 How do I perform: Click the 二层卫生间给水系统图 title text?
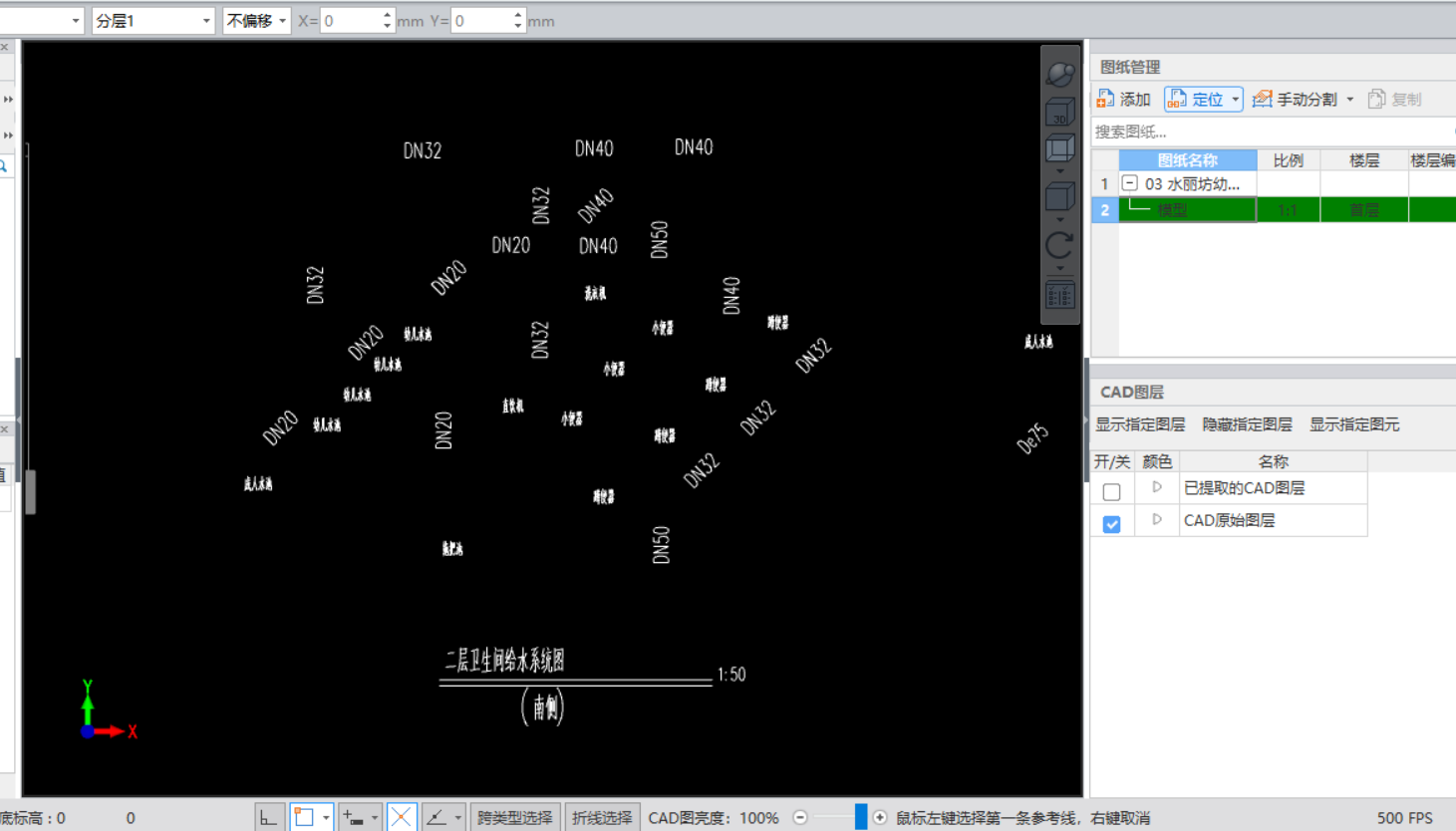pos(504,660)
